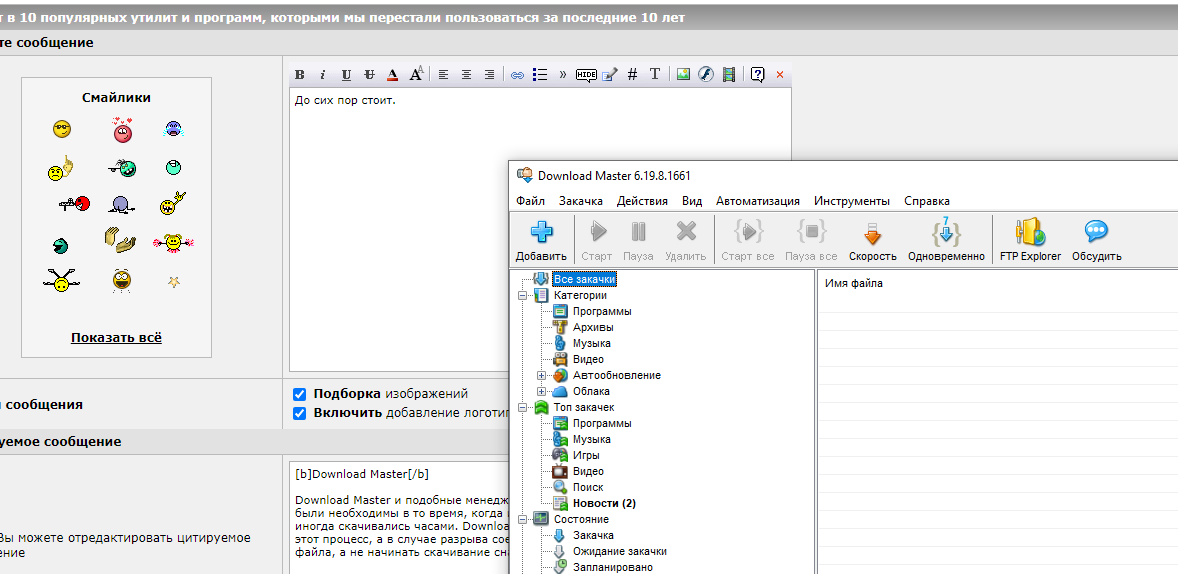Insert a bulleted list in the editor
The height and width of the screenshot is (574, 1178).
tap(539, 74)
